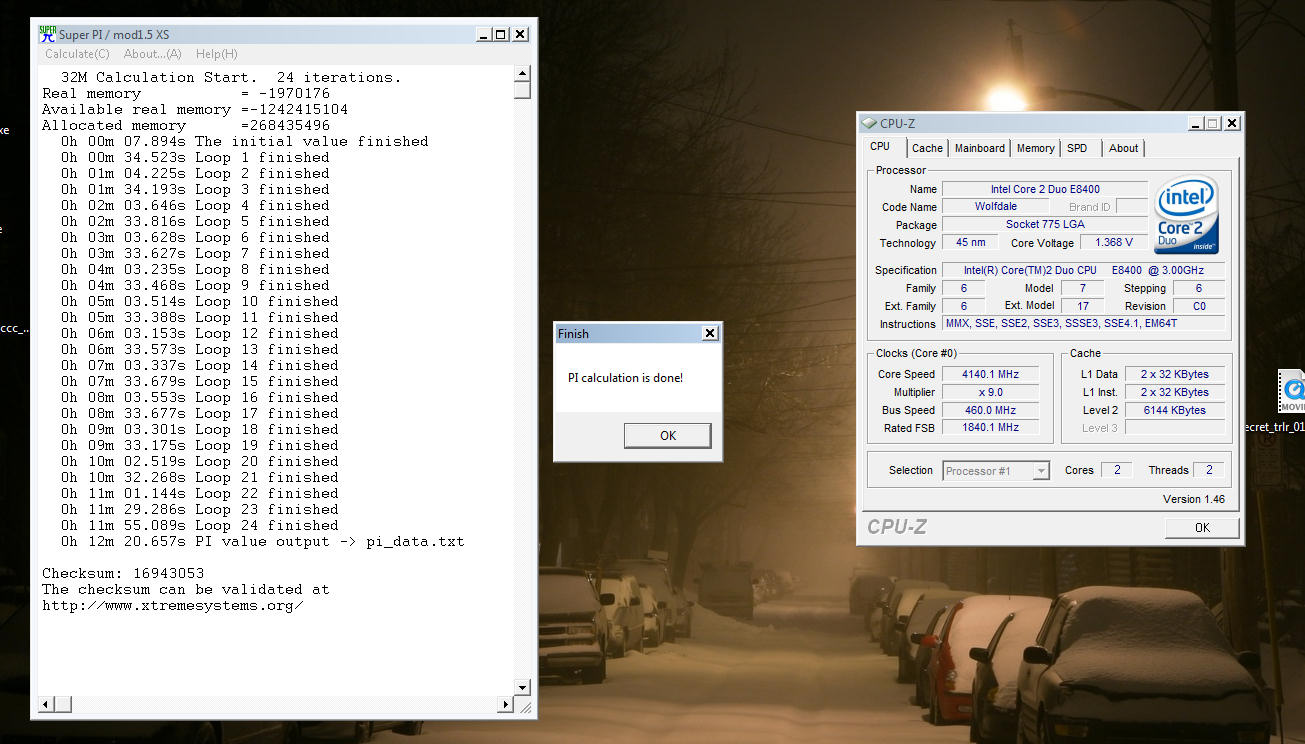
Task: Click the Super PI app icon in title bar
Action: pyautogui.click(x=48, y=33)
